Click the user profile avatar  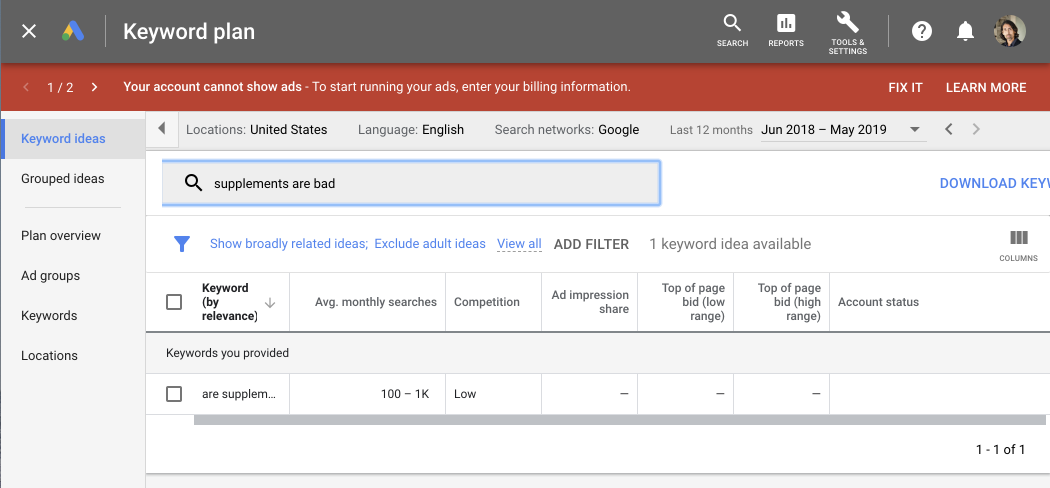coord(1009,31)
